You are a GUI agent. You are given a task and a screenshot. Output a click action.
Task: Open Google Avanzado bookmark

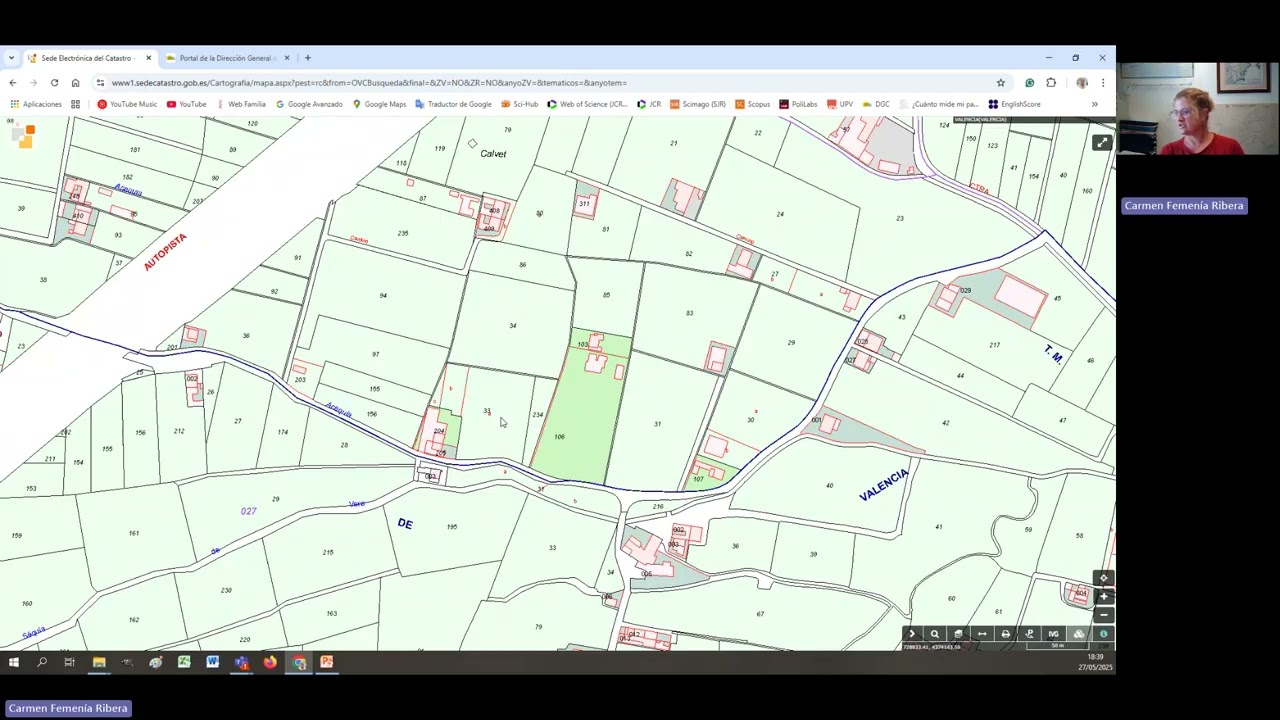click(x=309, y=104)
